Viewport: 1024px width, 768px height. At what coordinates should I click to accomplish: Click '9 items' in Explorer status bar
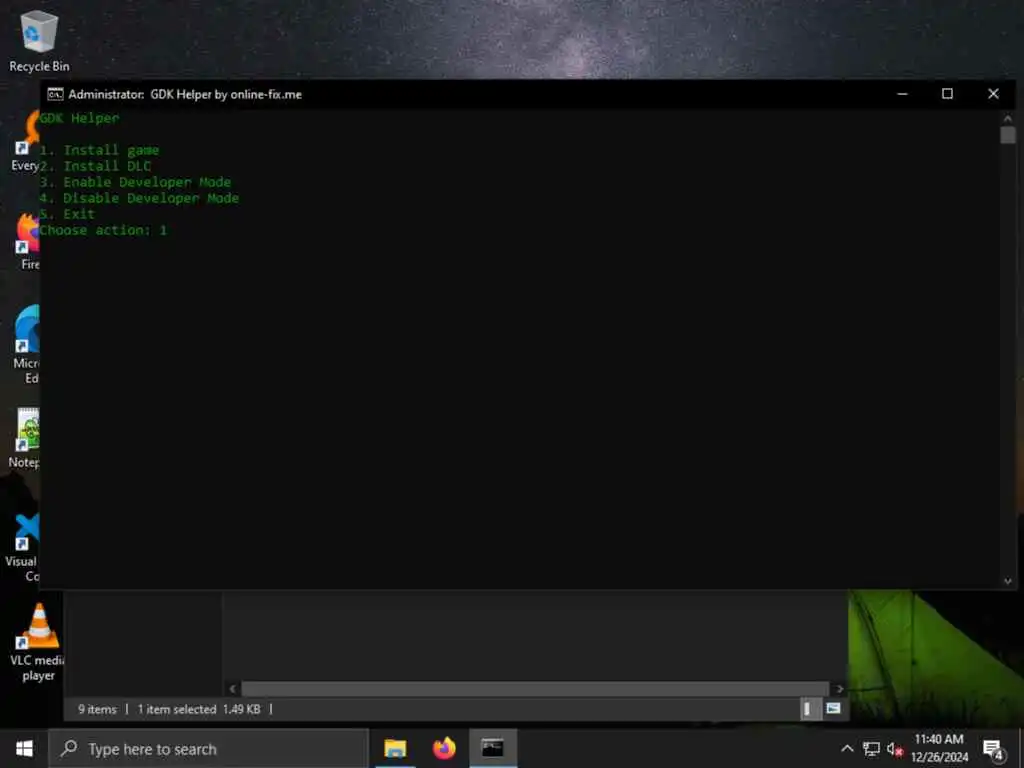(x=97, y=709)
